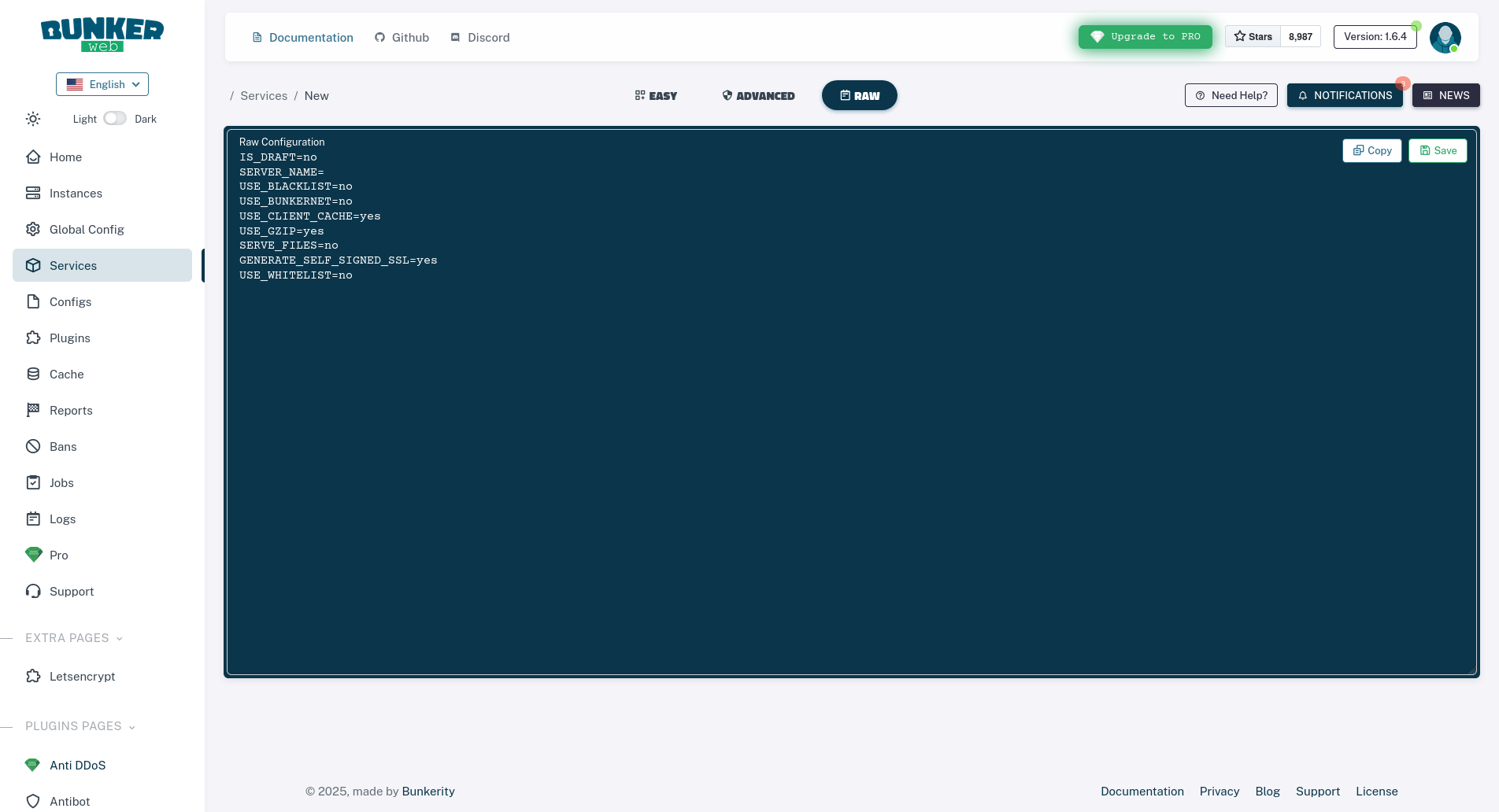Viewport: 1499px width, 812px height.
Task: Open Global Config with the gear icon
Action: click(x=33, y=229)
